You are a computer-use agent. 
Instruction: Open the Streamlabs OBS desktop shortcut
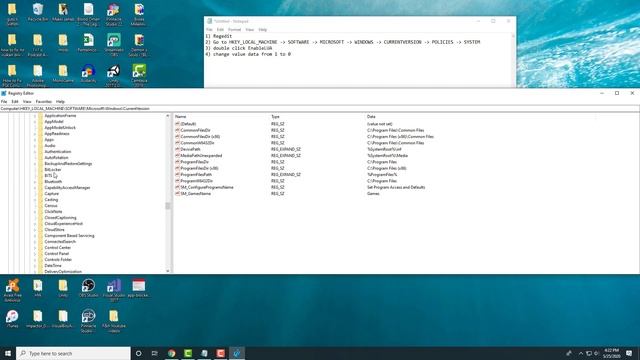coord(113,43)
